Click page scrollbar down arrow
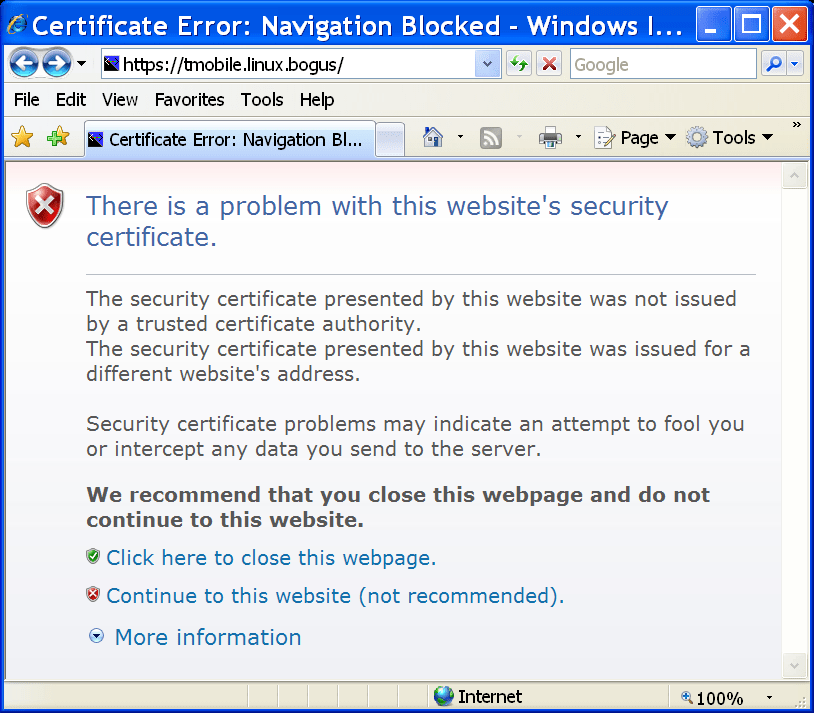The height and width of the screenshot is (713, 814). pyautogui.click(x=794, y=665)
